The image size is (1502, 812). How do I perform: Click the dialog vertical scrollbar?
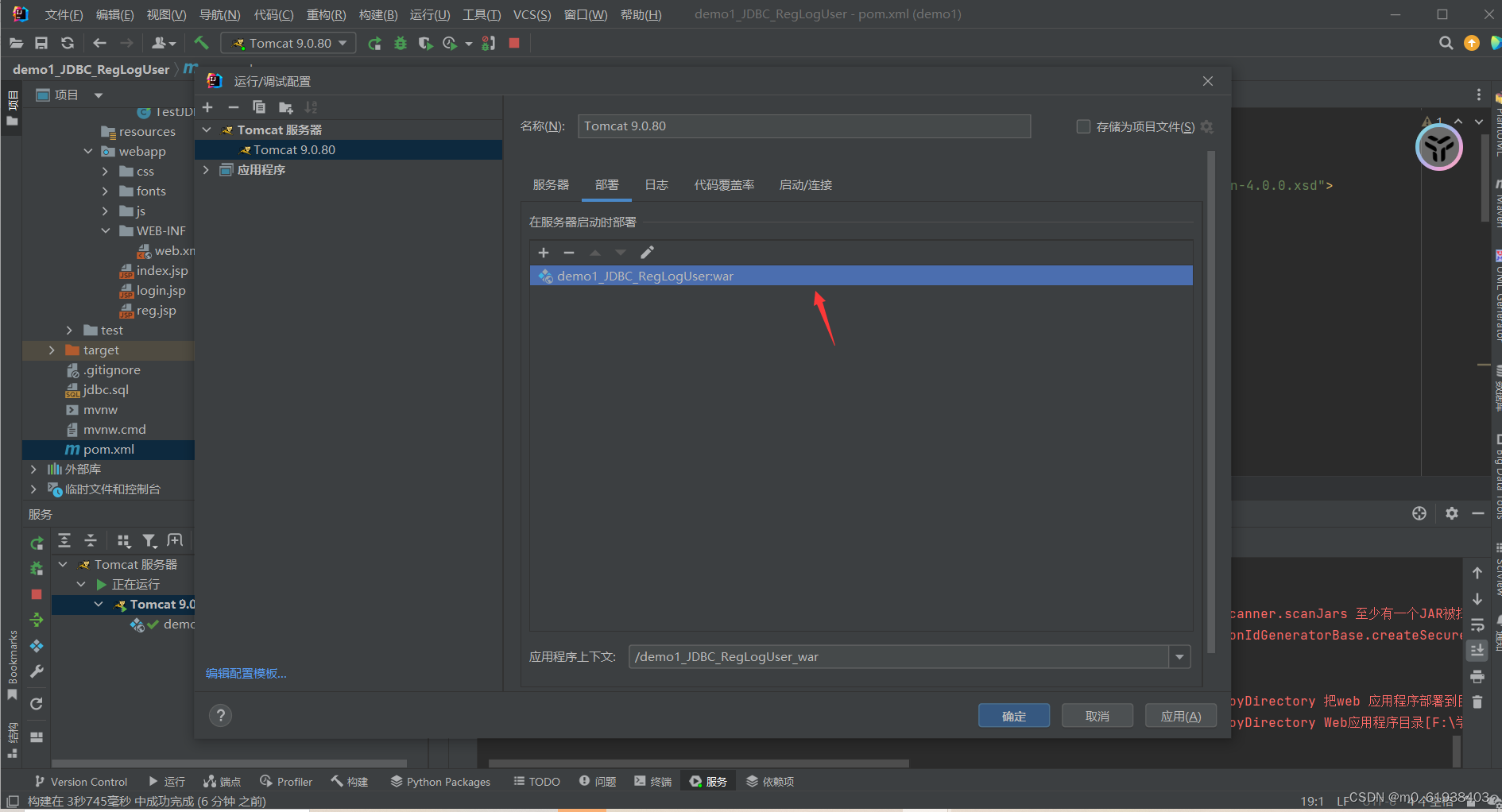point(1211,401)
